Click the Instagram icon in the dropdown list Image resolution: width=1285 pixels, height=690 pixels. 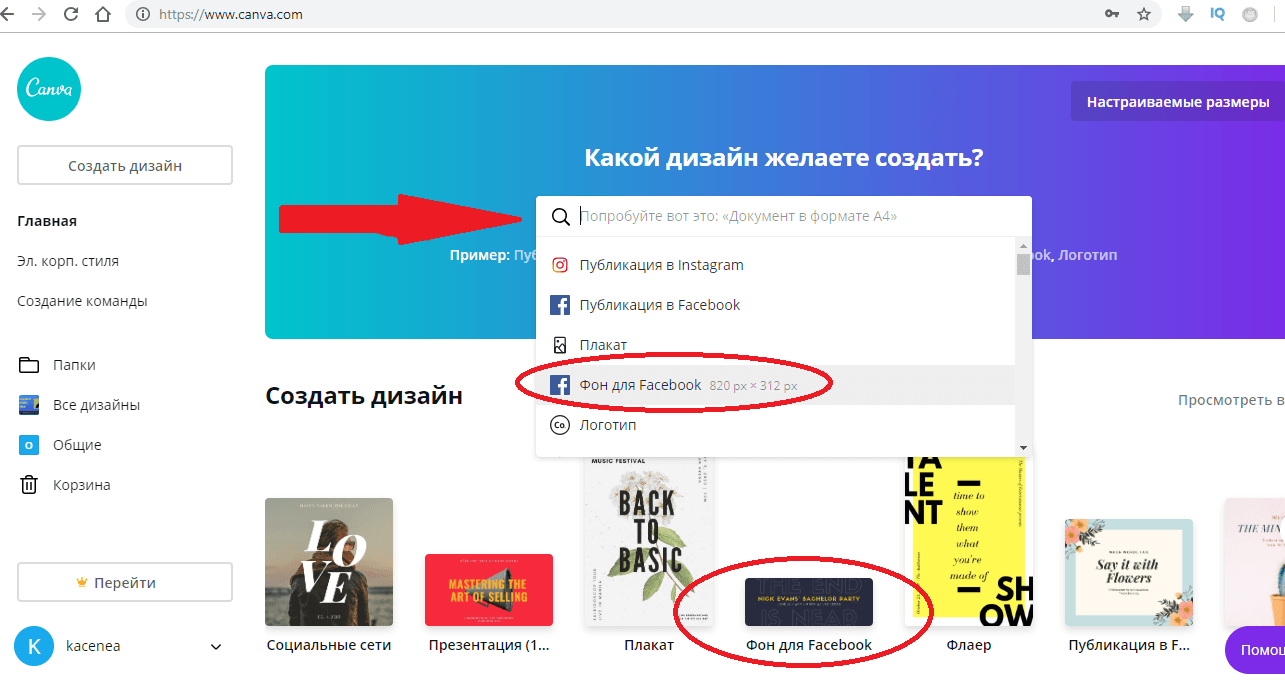(560, 265)
